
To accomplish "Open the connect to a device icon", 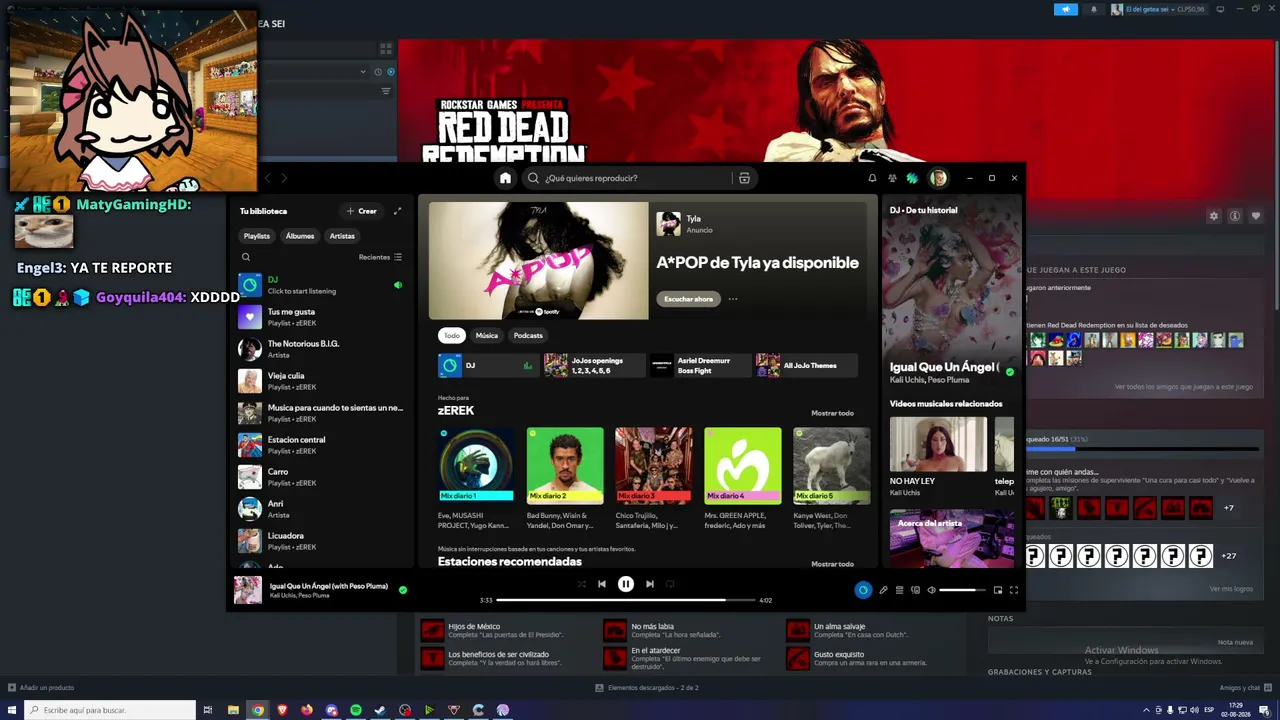I will 915,590.
